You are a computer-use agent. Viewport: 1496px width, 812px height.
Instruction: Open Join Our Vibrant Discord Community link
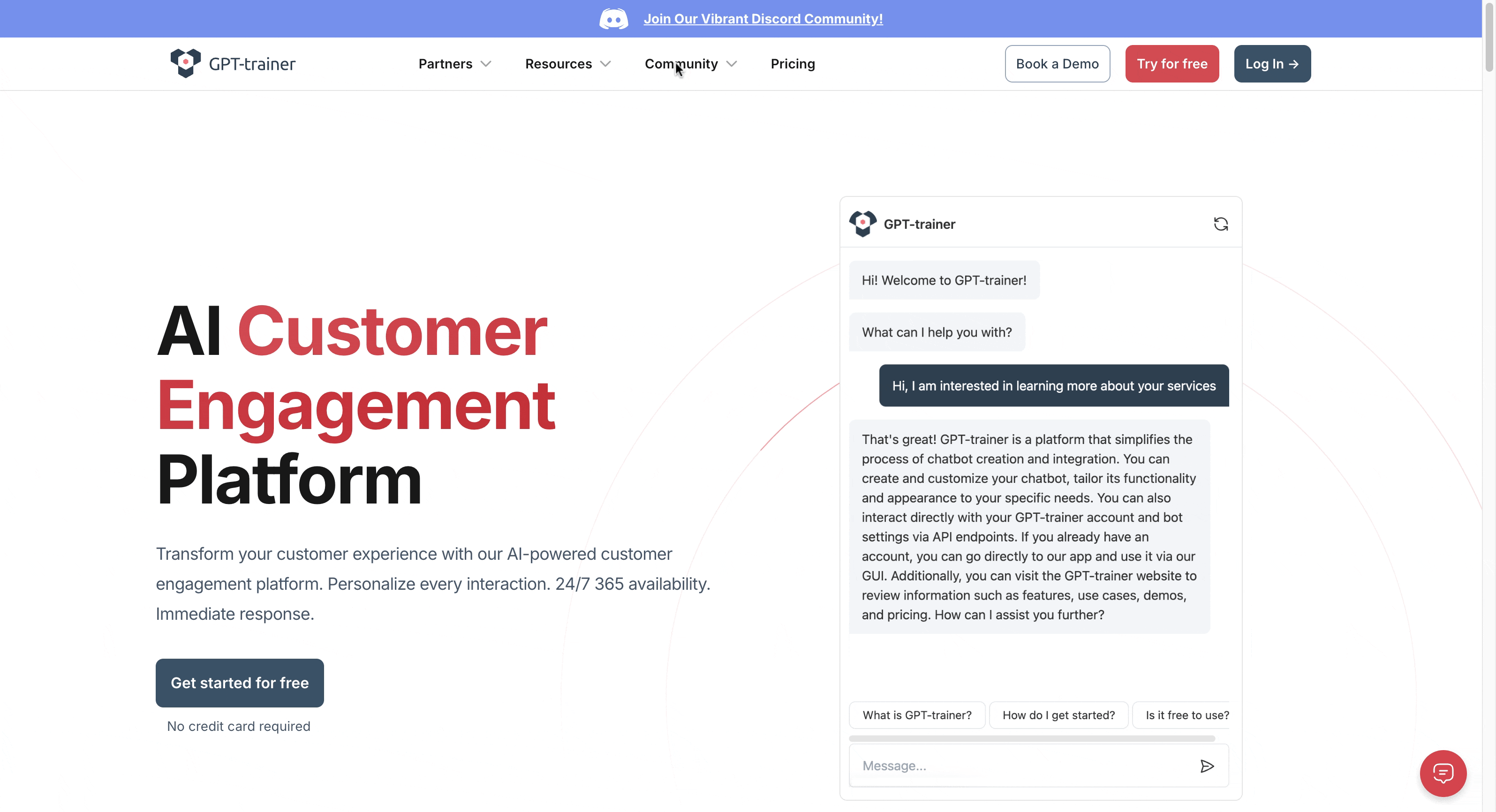[x=763, y=19]
